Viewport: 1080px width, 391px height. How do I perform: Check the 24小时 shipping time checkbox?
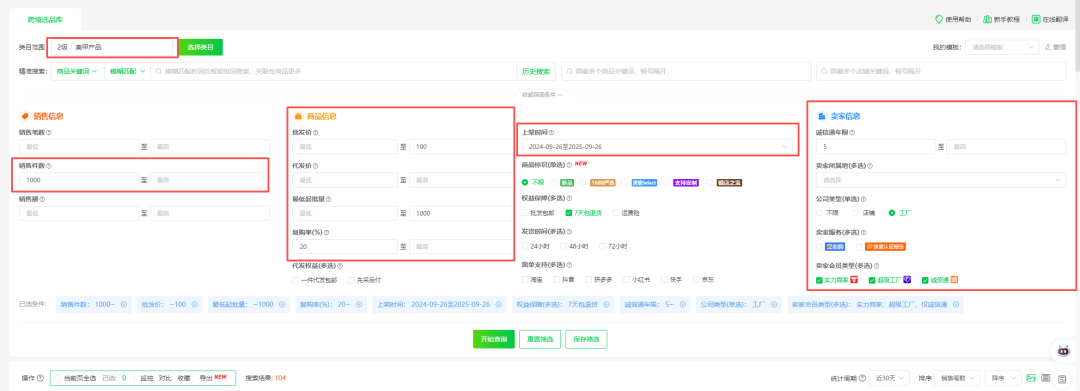click(x=526, y=246)
